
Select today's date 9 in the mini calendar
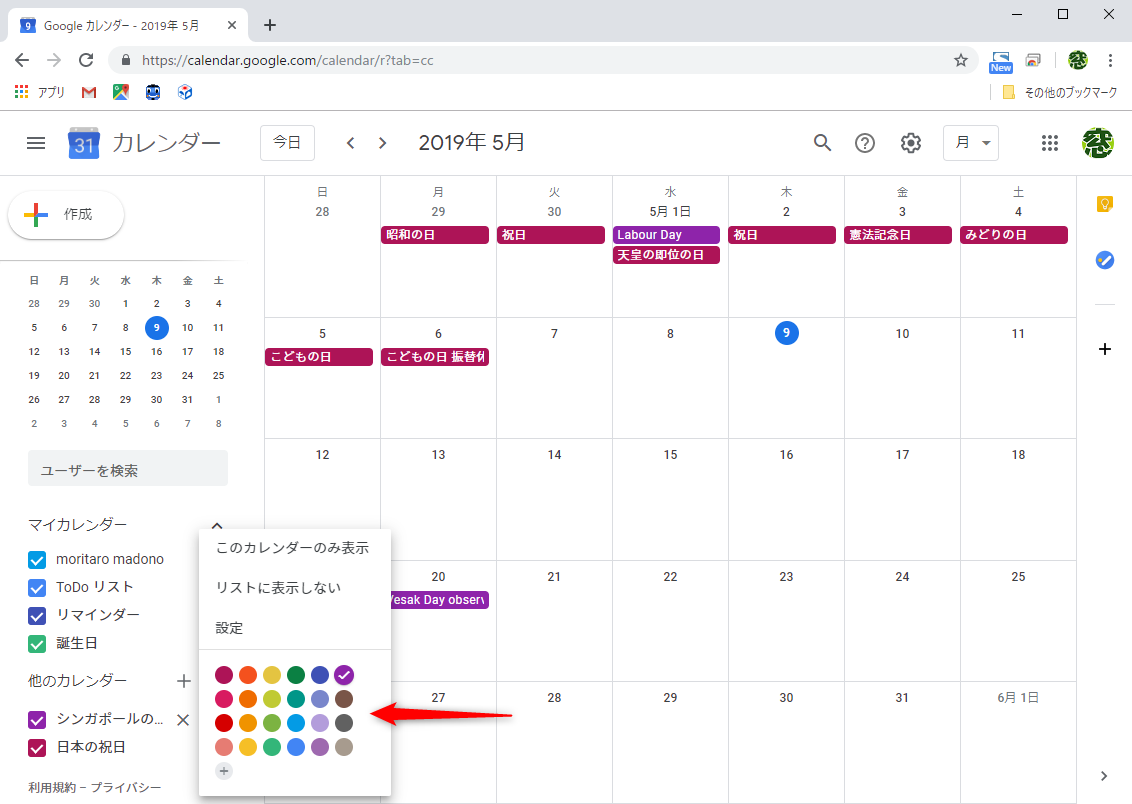tap(156, 327)
